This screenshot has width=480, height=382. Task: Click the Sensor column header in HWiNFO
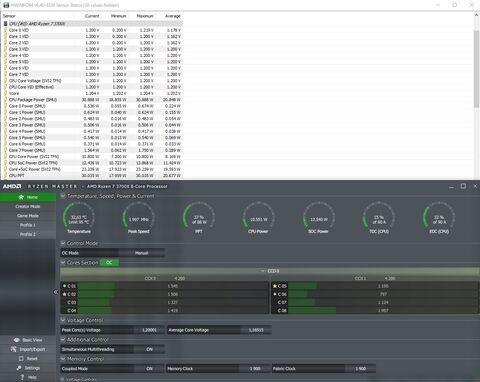coord(9,16)
